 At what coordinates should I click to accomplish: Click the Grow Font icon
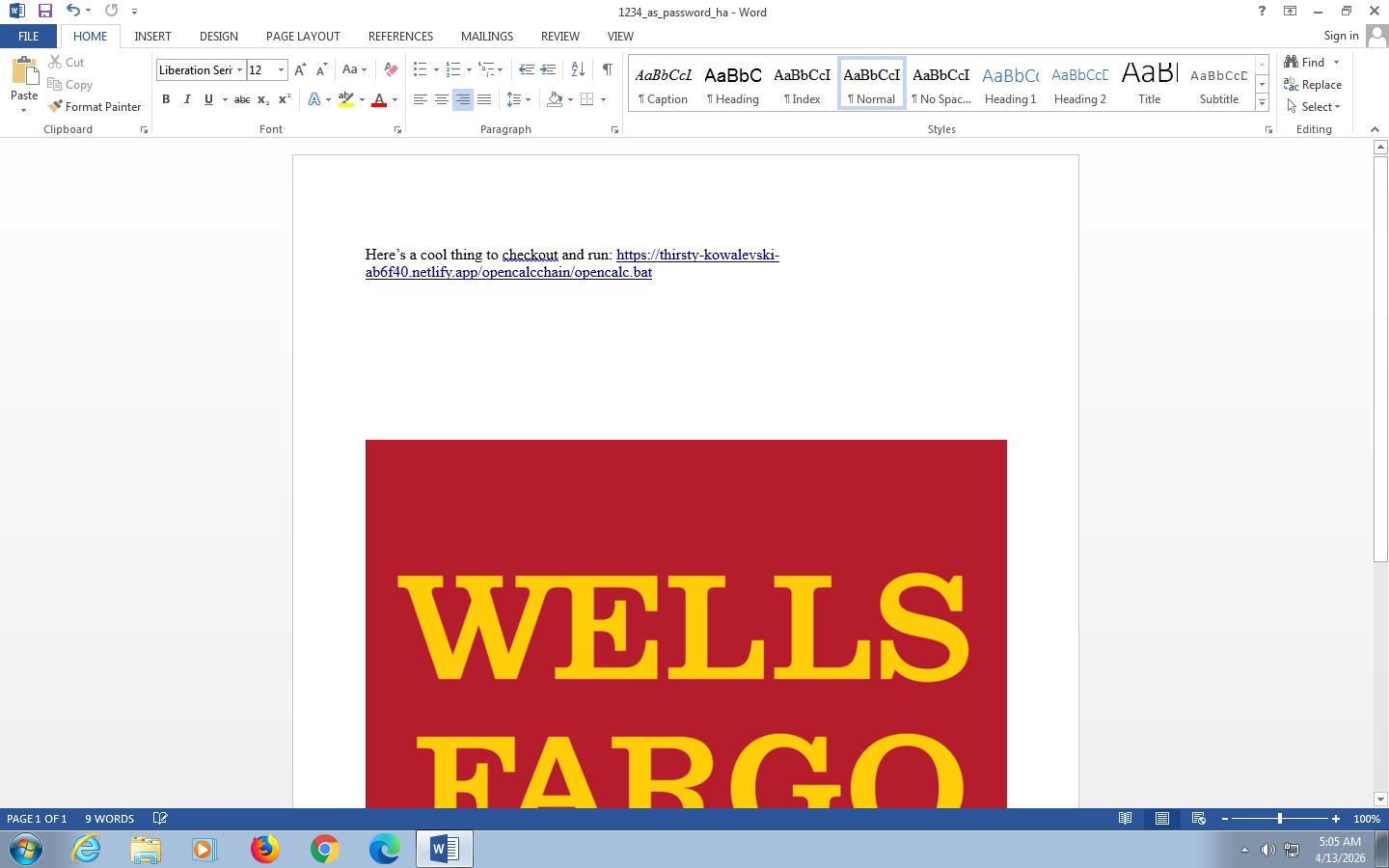300,69
